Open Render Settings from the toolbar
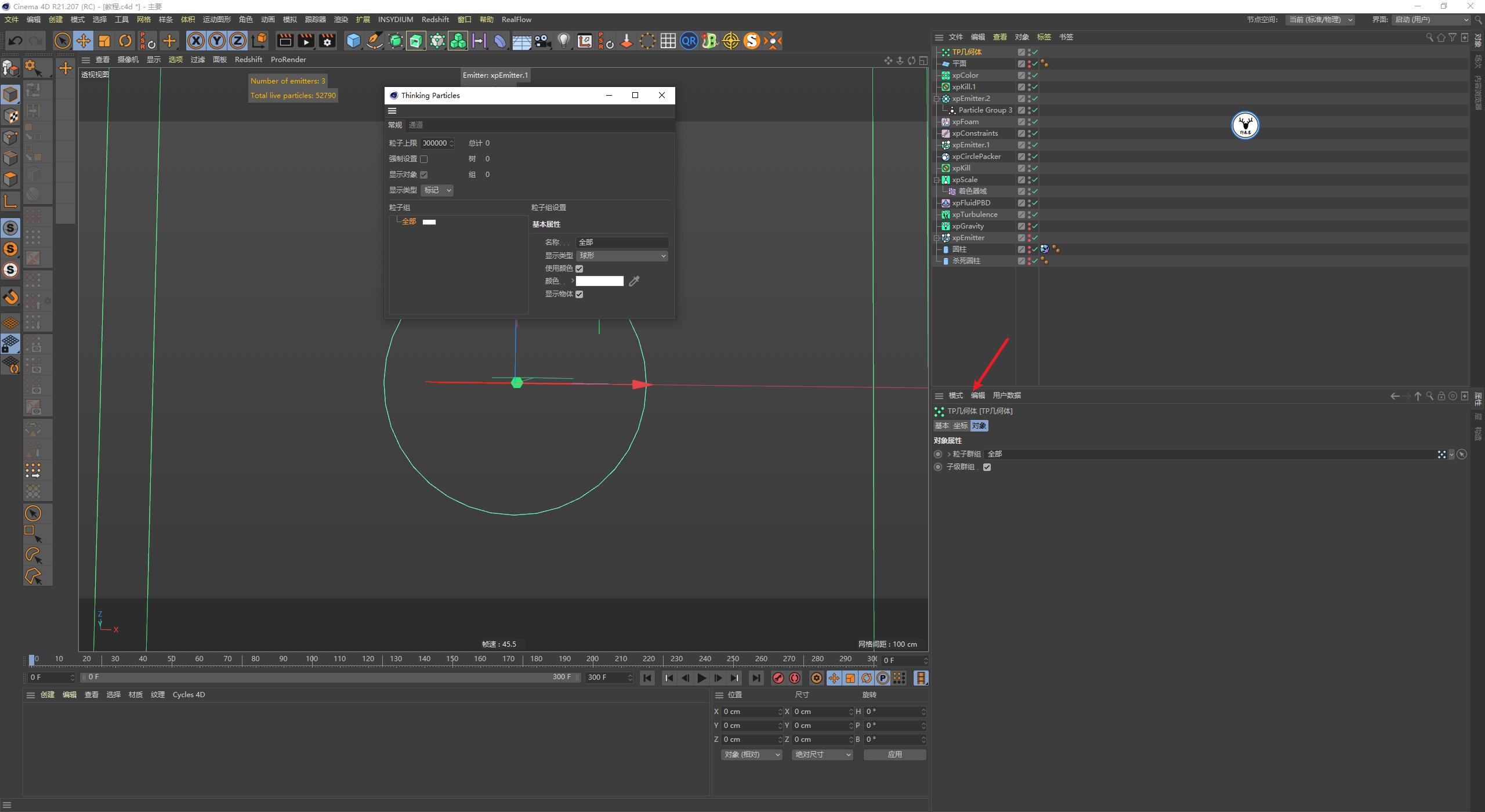The height and width of the screenshot is (812, 1485). click(327, 41)
